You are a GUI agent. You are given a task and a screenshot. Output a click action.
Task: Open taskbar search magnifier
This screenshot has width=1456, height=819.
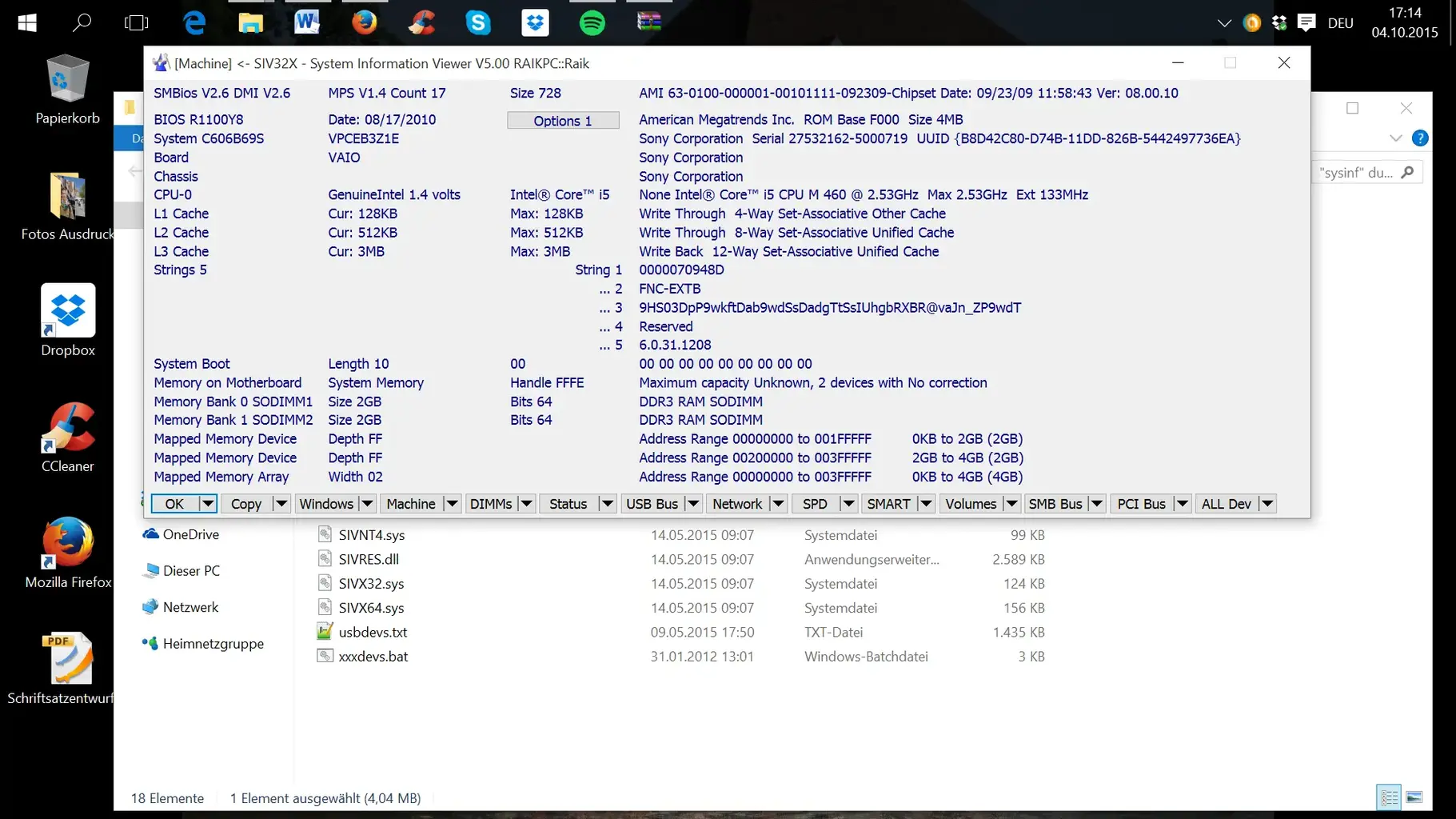(82, 22)
